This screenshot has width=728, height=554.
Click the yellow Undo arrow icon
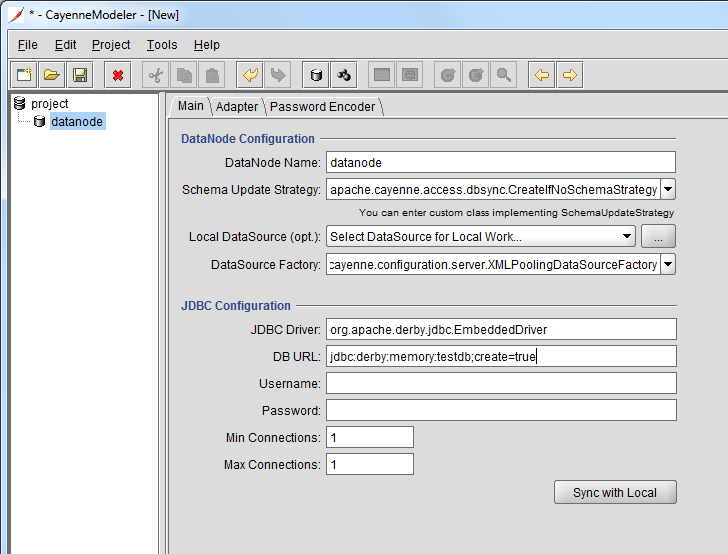point(250,75)
